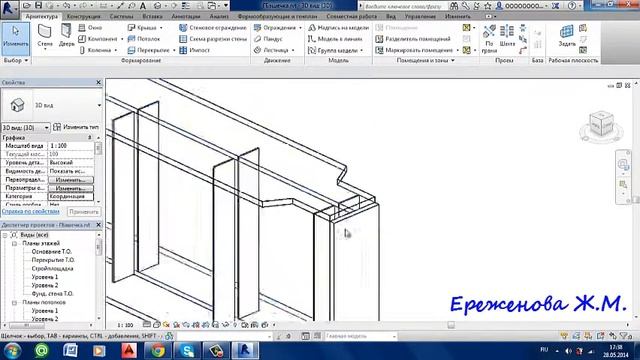This screenshot has height=360, width=640.
Task: Pick the Дверь door tool
Action: pos(67,36)
